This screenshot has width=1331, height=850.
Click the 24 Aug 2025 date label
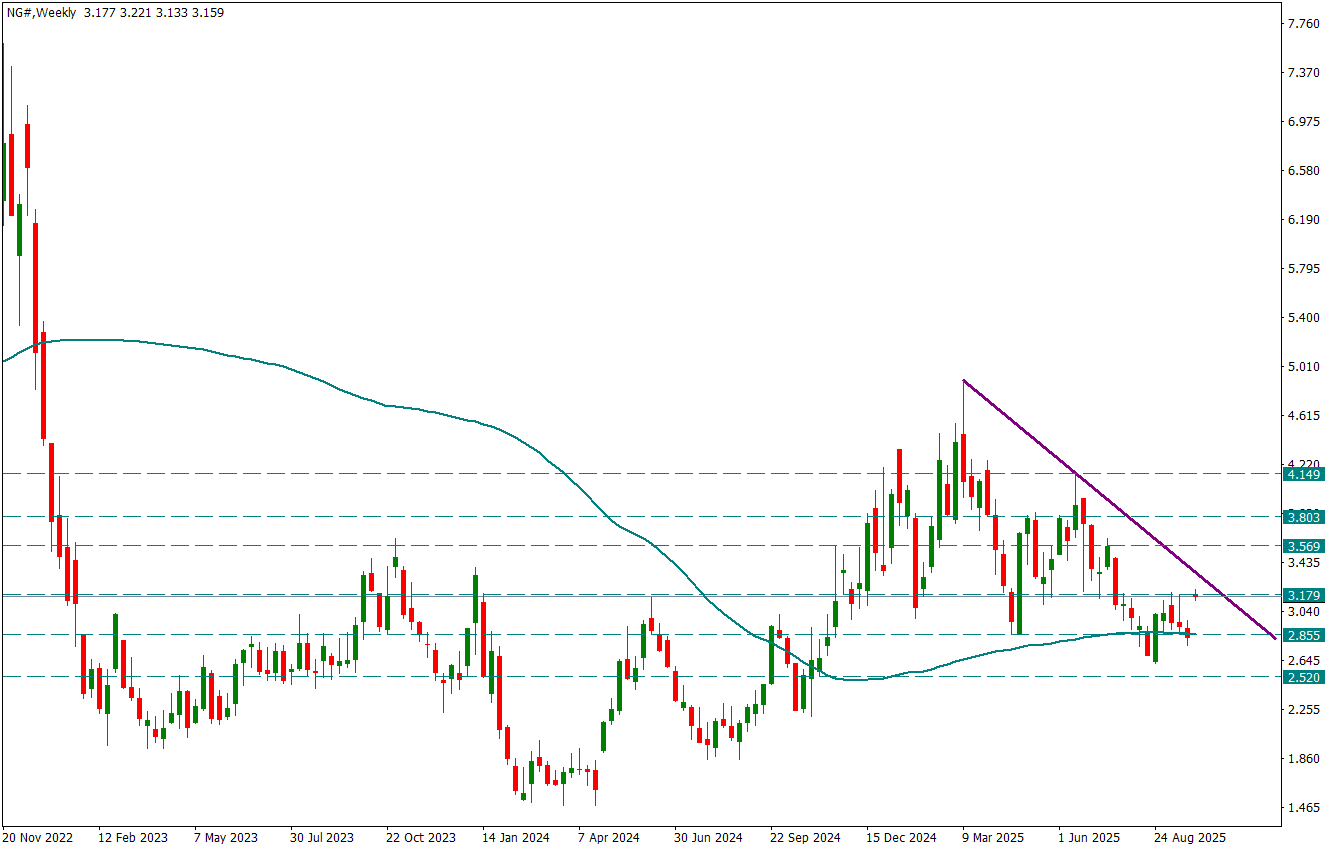(x=1189, y=837)
